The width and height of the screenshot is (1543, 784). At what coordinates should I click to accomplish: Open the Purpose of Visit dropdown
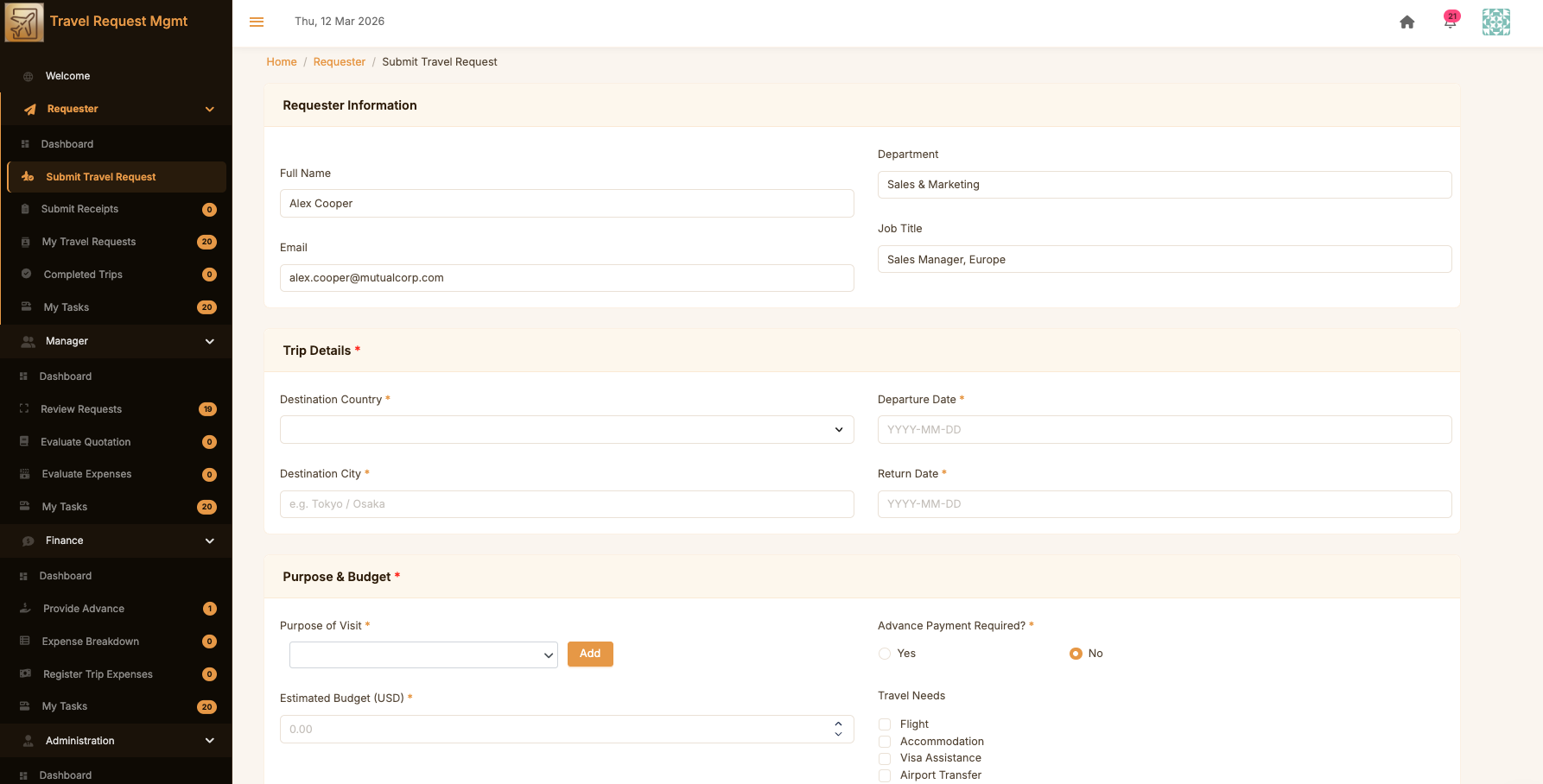[x=423, y=654]
